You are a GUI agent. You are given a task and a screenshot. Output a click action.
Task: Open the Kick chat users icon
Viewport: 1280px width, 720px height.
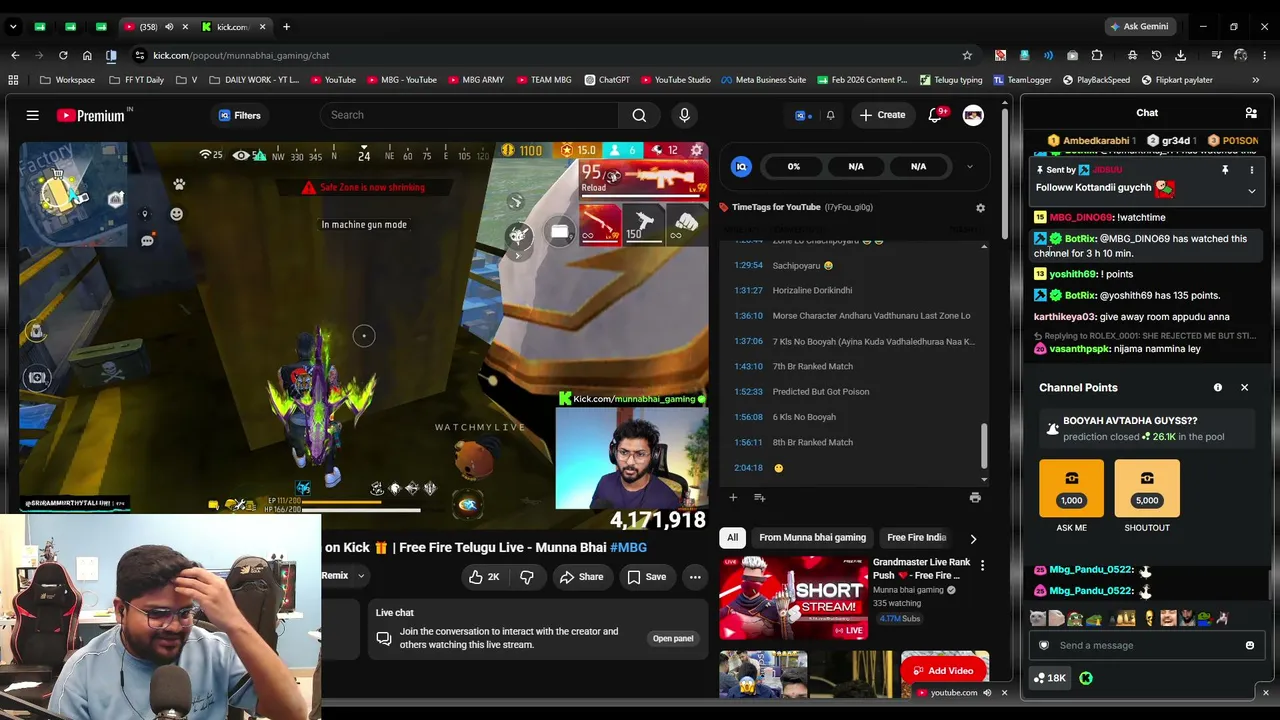(x=1250, y=113)
